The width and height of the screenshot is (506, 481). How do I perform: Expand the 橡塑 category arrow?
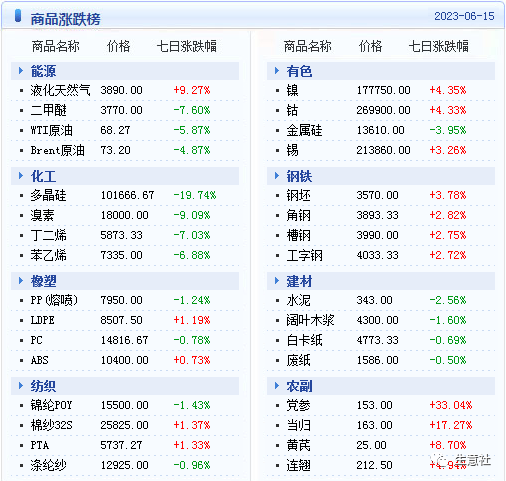tap(21, 281)
